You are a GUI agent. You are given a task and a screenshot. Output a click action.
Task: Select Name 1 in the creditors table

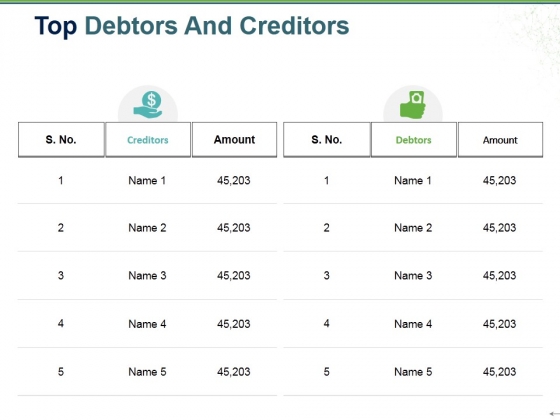pos(147,180)
